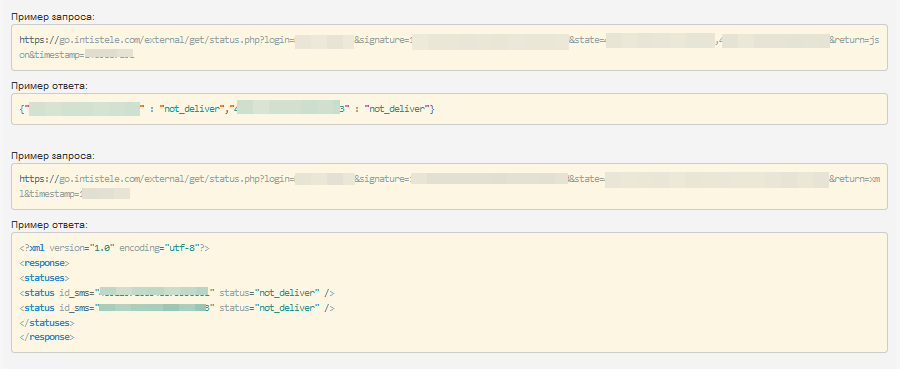This screenshot has width=900, height=370.
Task: Click "&signature=" parameter in the second request
Action: (382, 179)
